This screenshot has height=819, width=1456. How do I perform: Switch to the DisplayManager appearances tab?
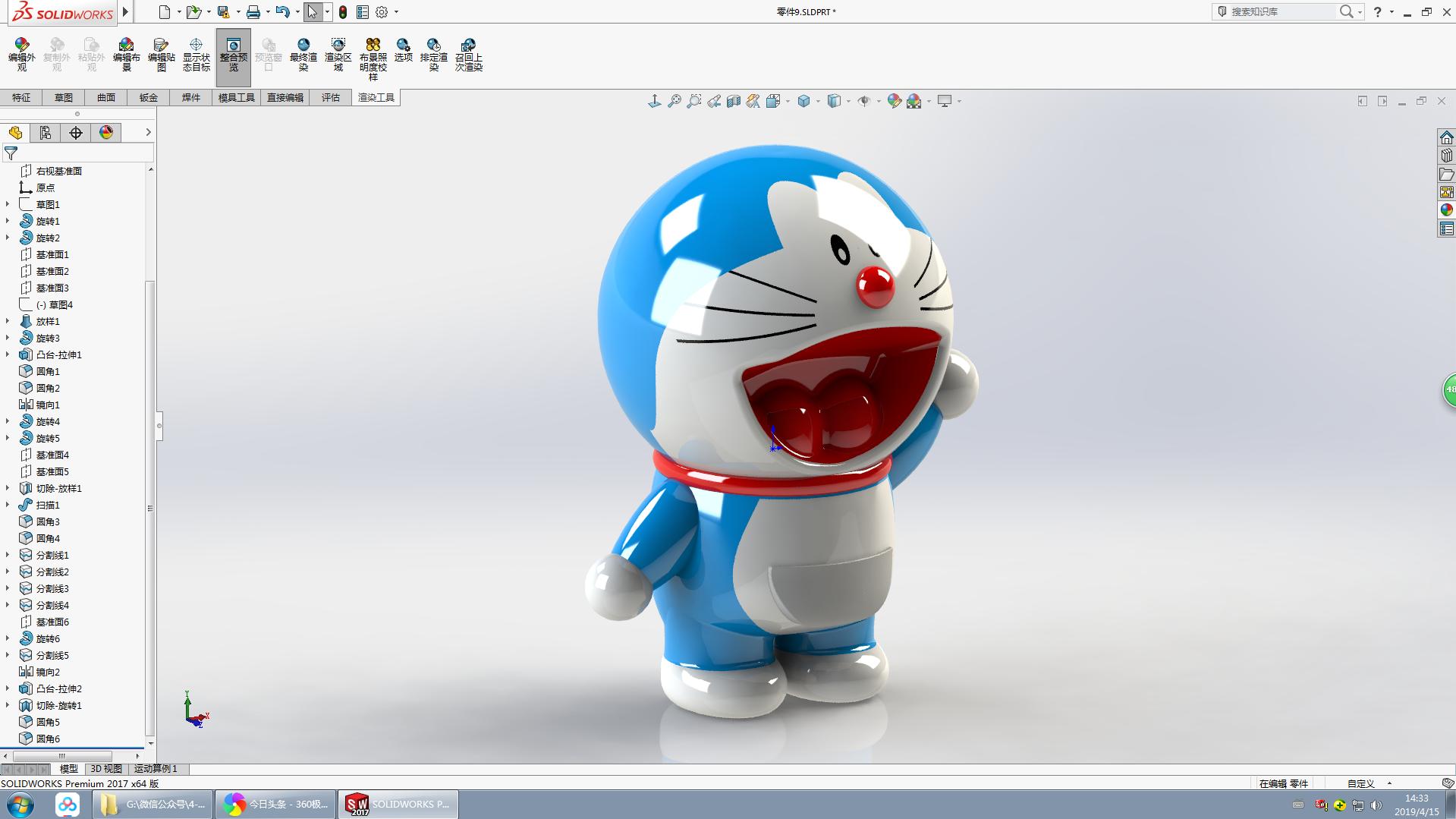pos(105,132)
